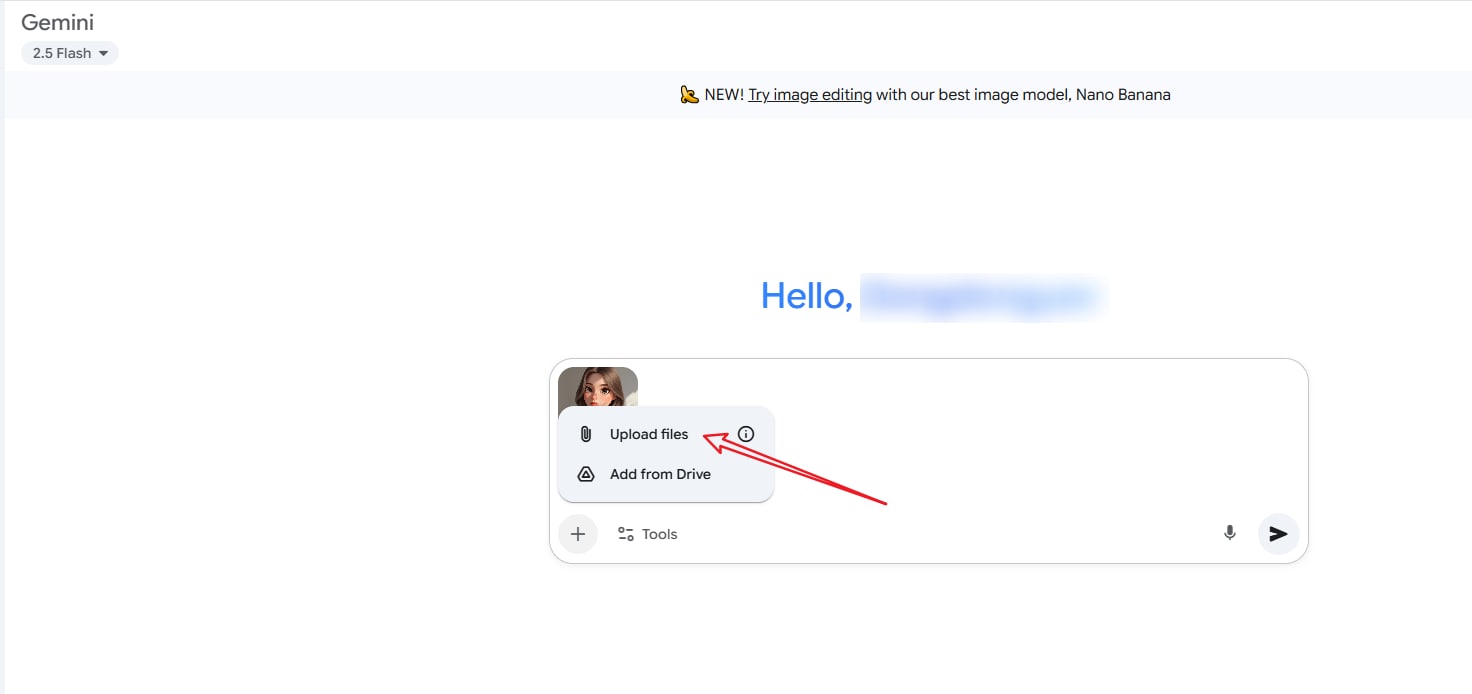The width and height of the screenshot is (1472, 694).
Task: Click the Hello greeting text
Action: pyautogui.click(x=807, y=296)
